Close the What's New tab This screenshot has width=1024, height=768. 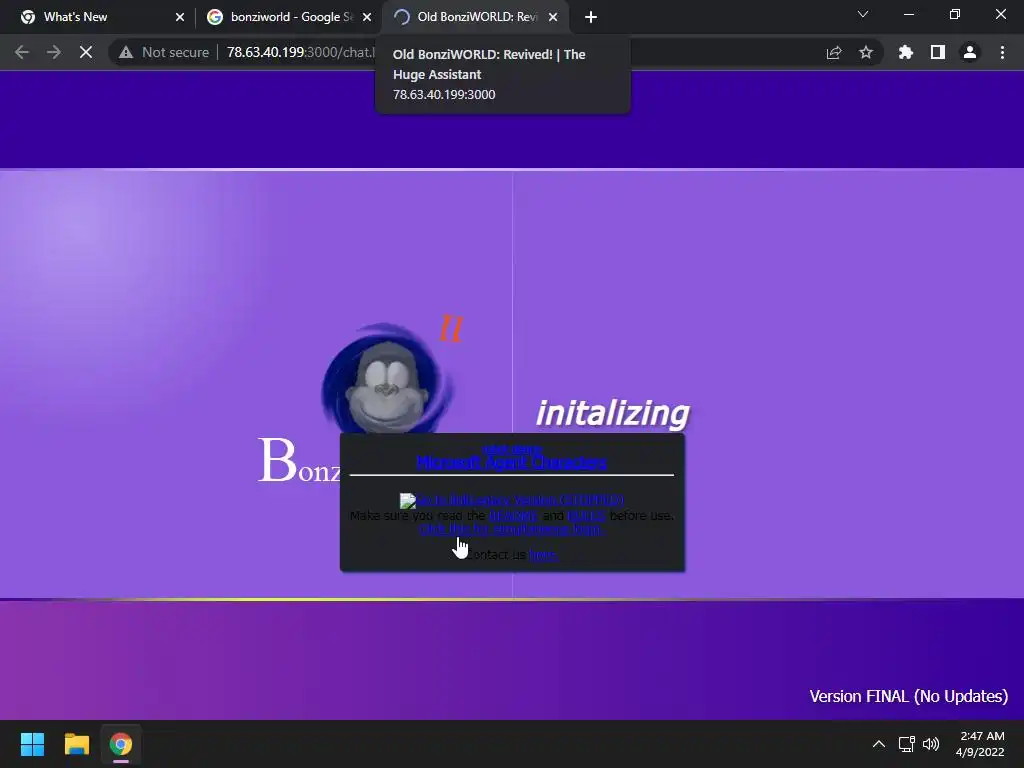click(180, 17)
